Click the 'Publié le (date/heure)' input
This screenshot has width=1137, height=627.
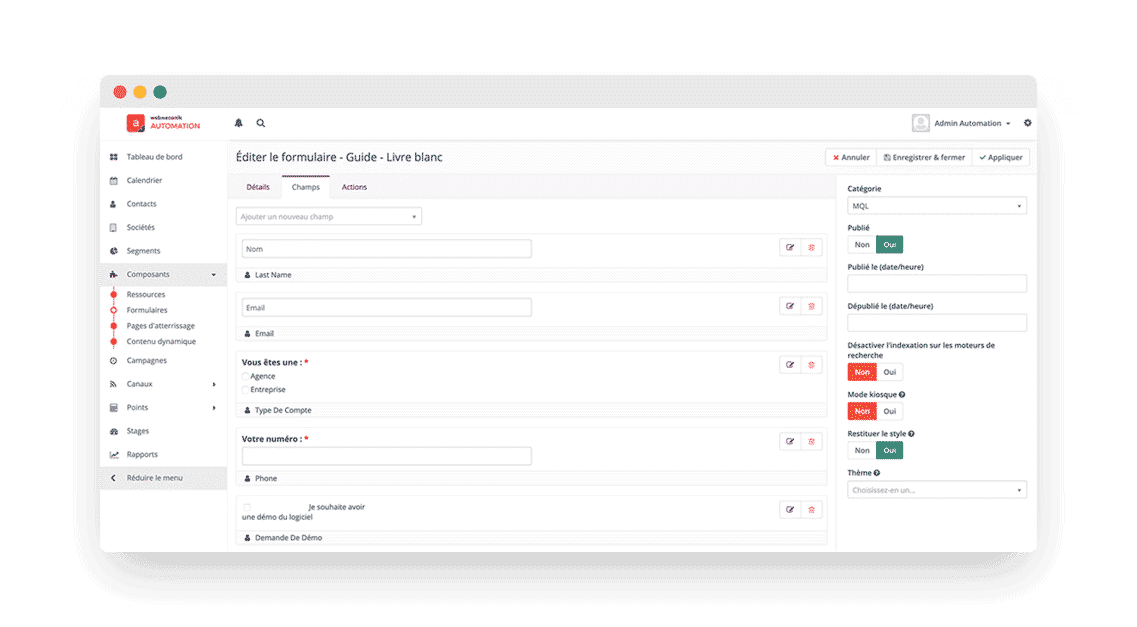937,284
